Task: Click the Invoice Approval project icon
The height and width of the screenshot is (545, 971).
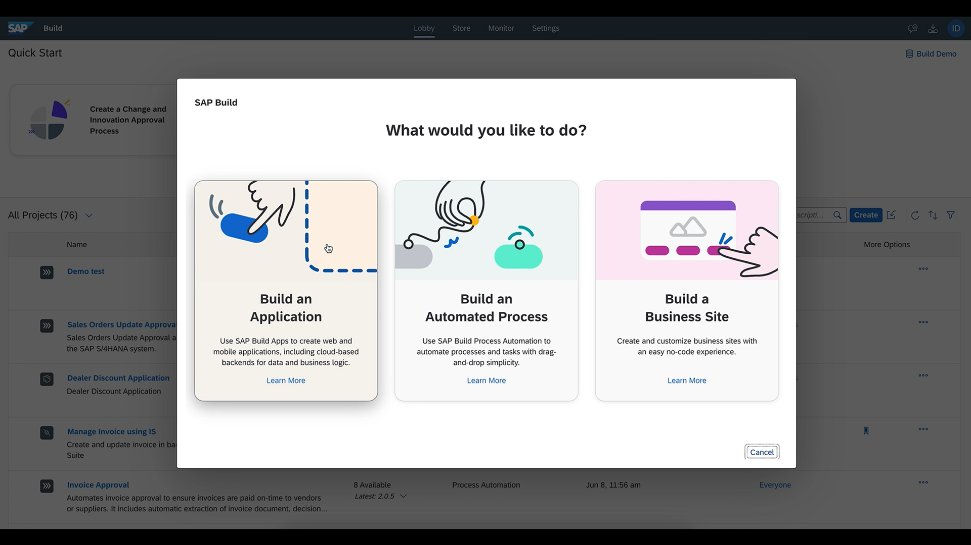Action: (46, 486)
